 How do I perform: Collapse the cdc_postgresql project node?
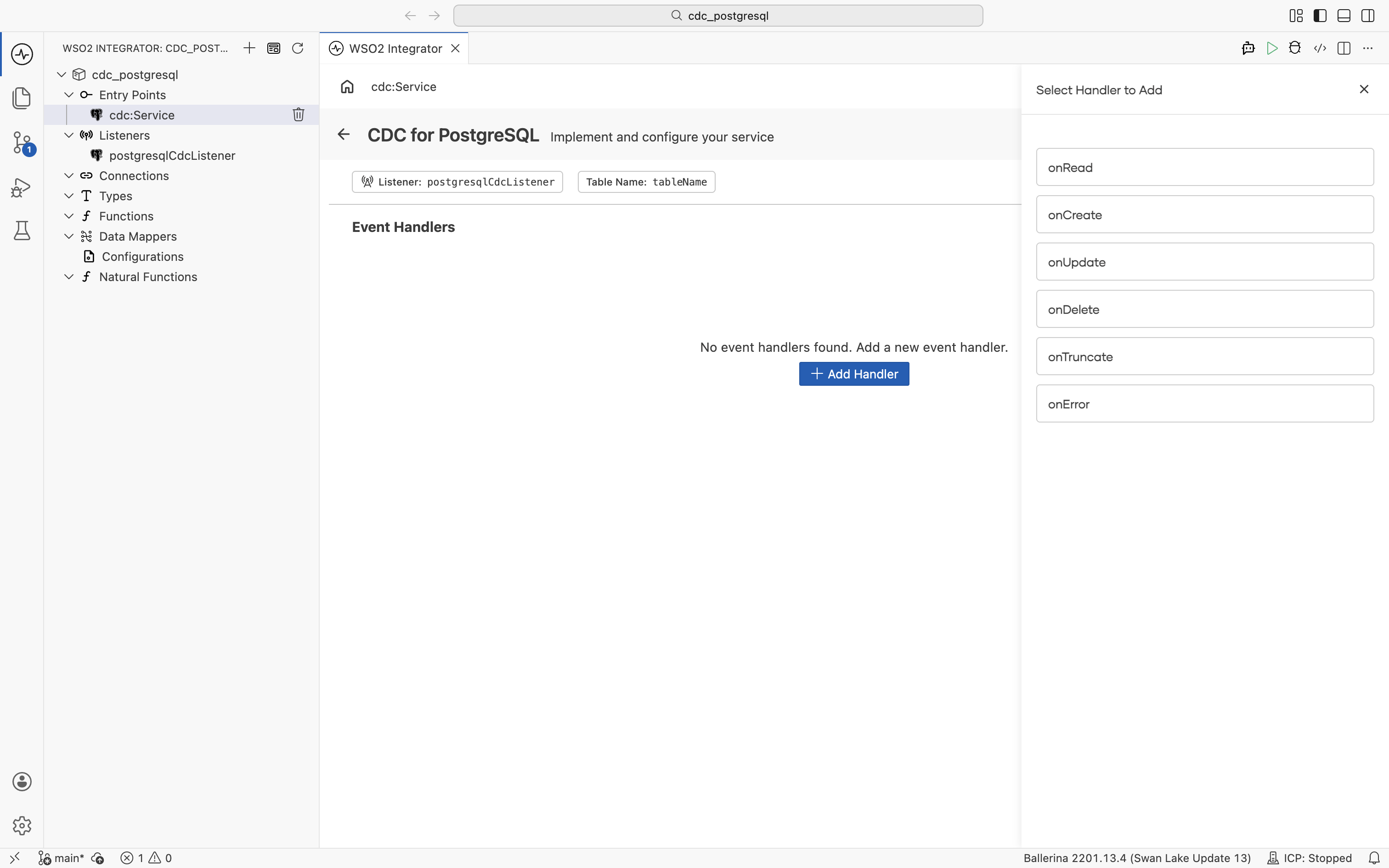pos(62,74)
